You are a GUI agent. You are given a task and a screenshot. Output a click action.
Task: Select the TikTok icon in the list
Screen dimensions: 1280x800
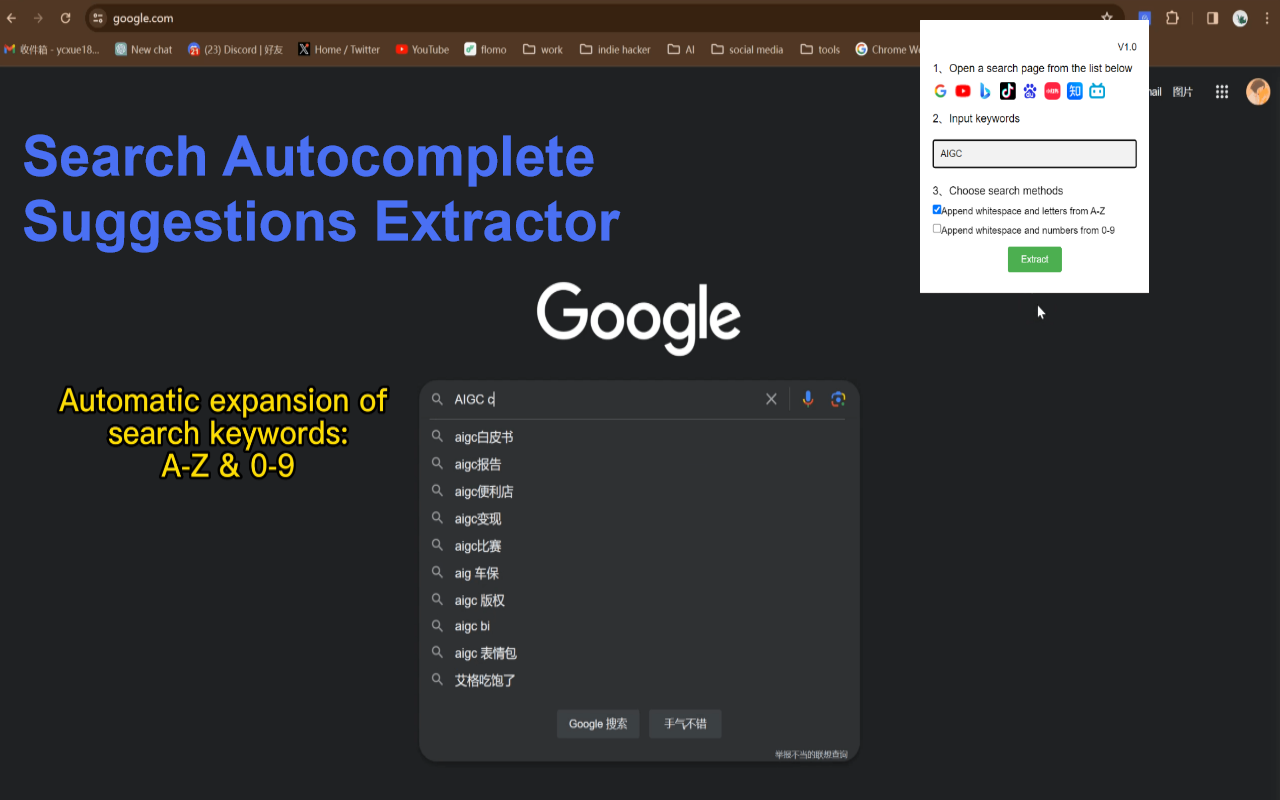pyautogui.click(x=1007, y=91)
